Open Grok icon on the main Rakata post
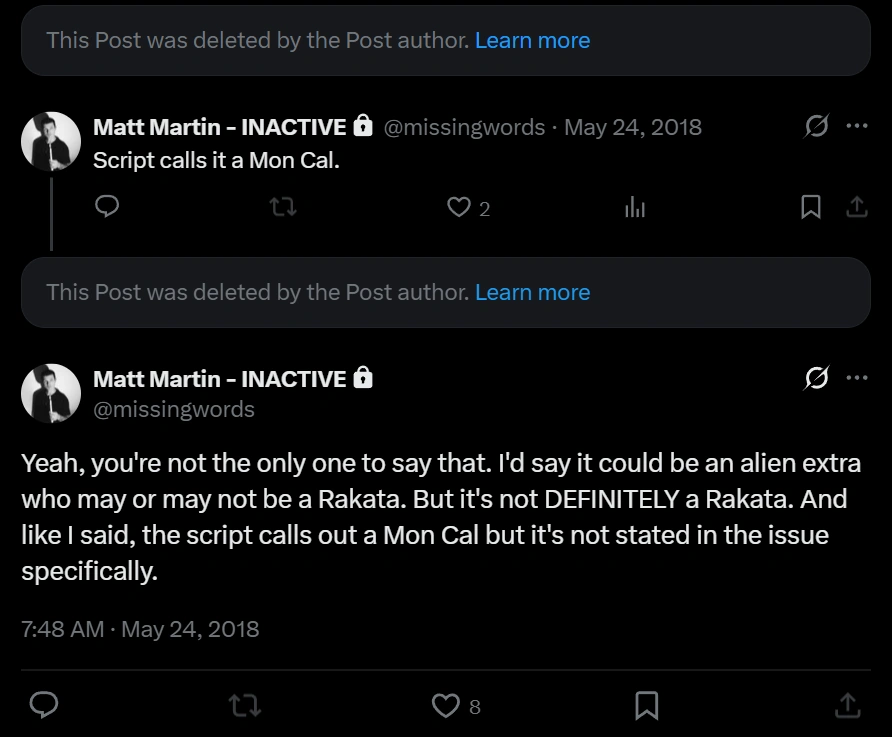Image resolution: width=892 pixels, height=737 pixels. 816,379
